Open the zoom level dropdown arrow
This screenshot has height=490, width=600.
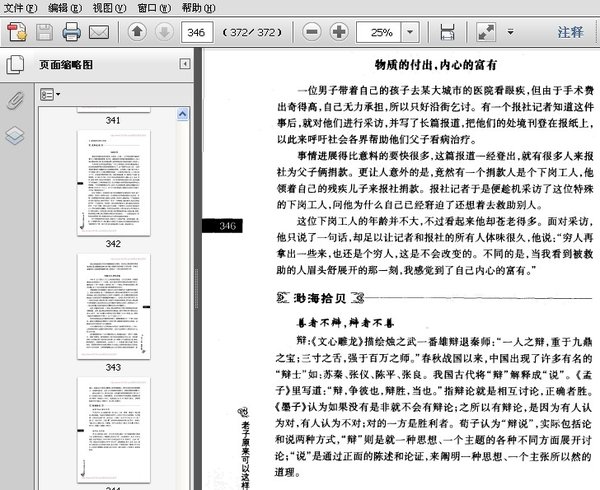(x=410, y=32)
